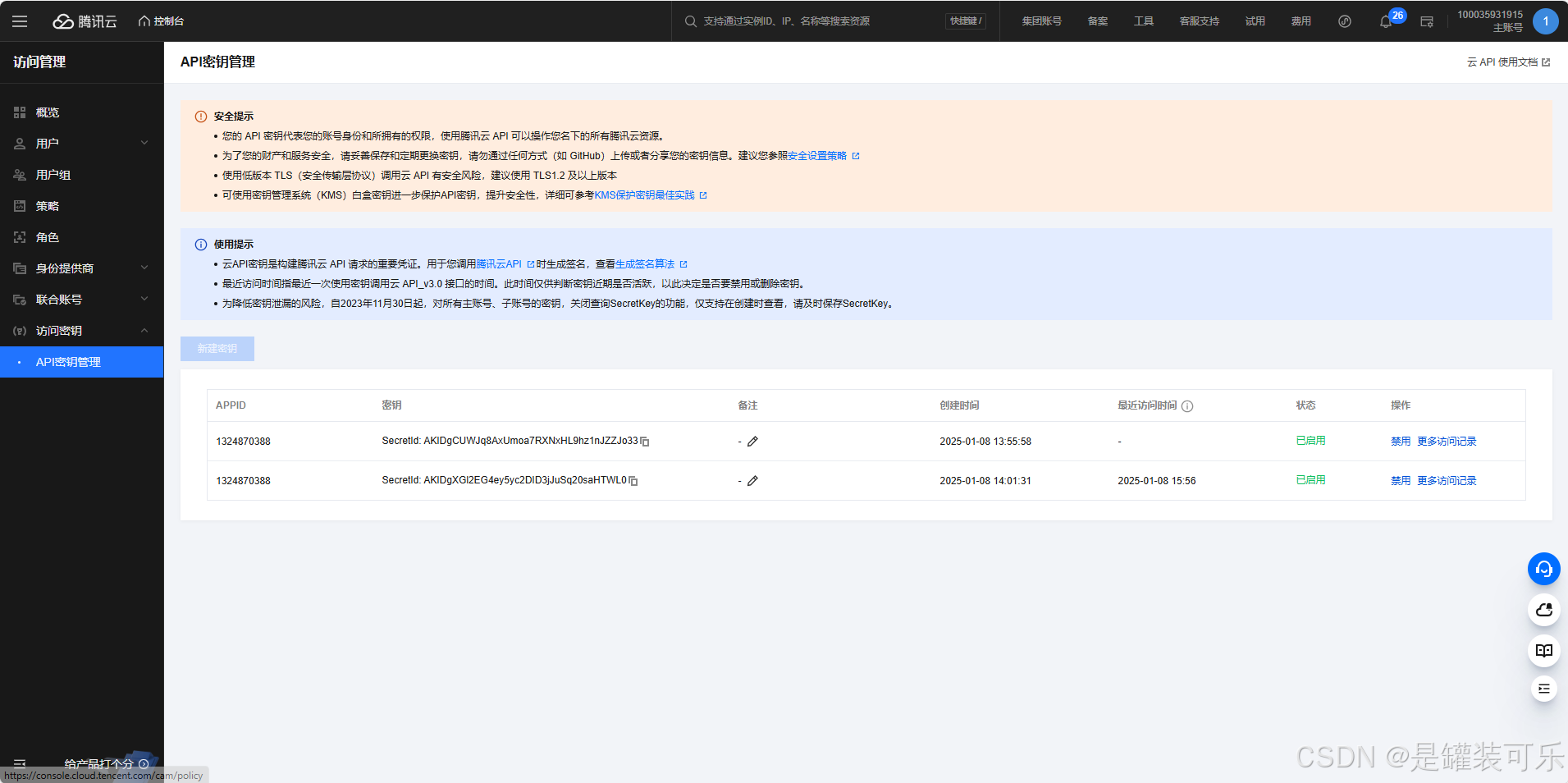Click the 使用提示 info icon
This screenshot has height=783, width=1568.
[x=201, y=245]
